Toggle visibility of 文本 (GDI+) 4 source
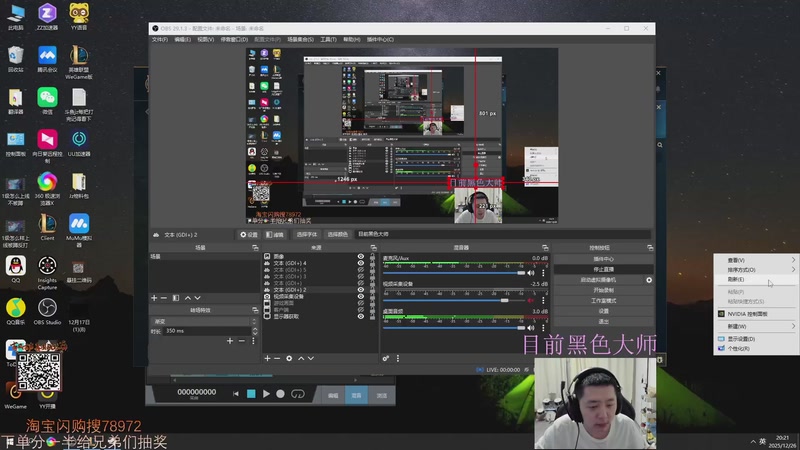Image resolution: width=800 pixels, height=450 pixels. coord(361,263)
